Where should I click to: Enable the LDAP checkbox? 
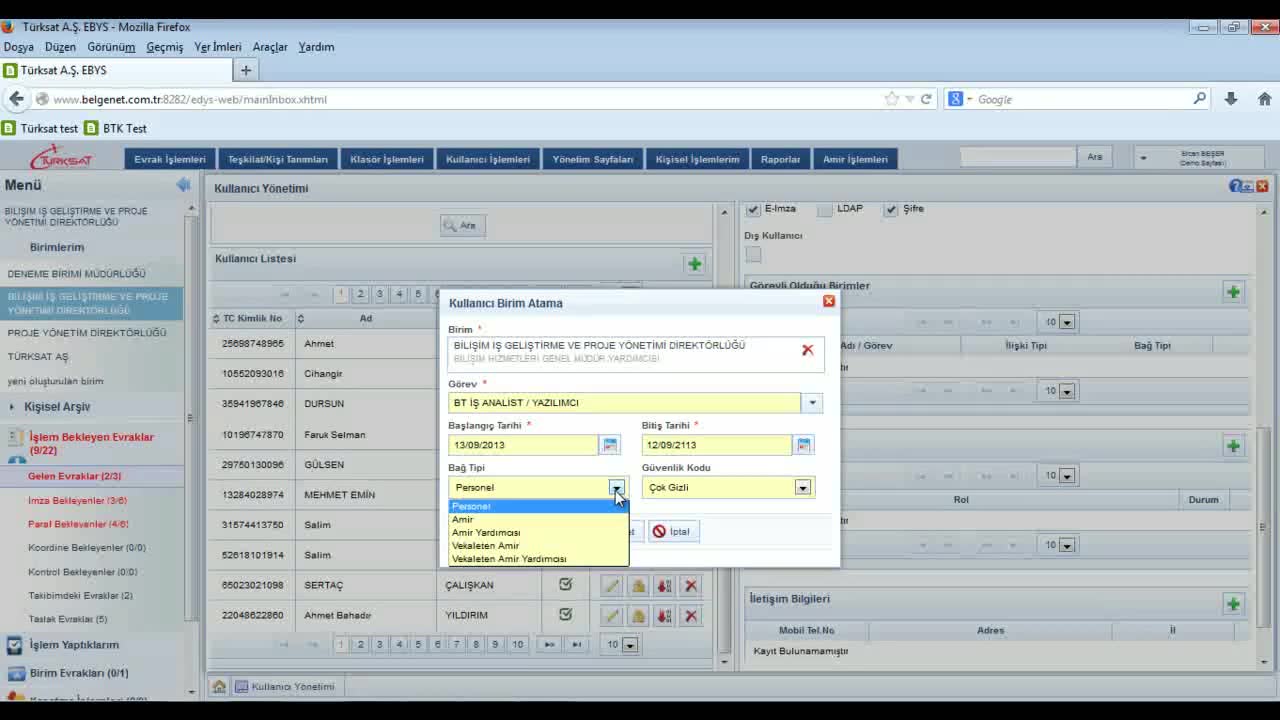pyautogui.click(x=825, y=209)
